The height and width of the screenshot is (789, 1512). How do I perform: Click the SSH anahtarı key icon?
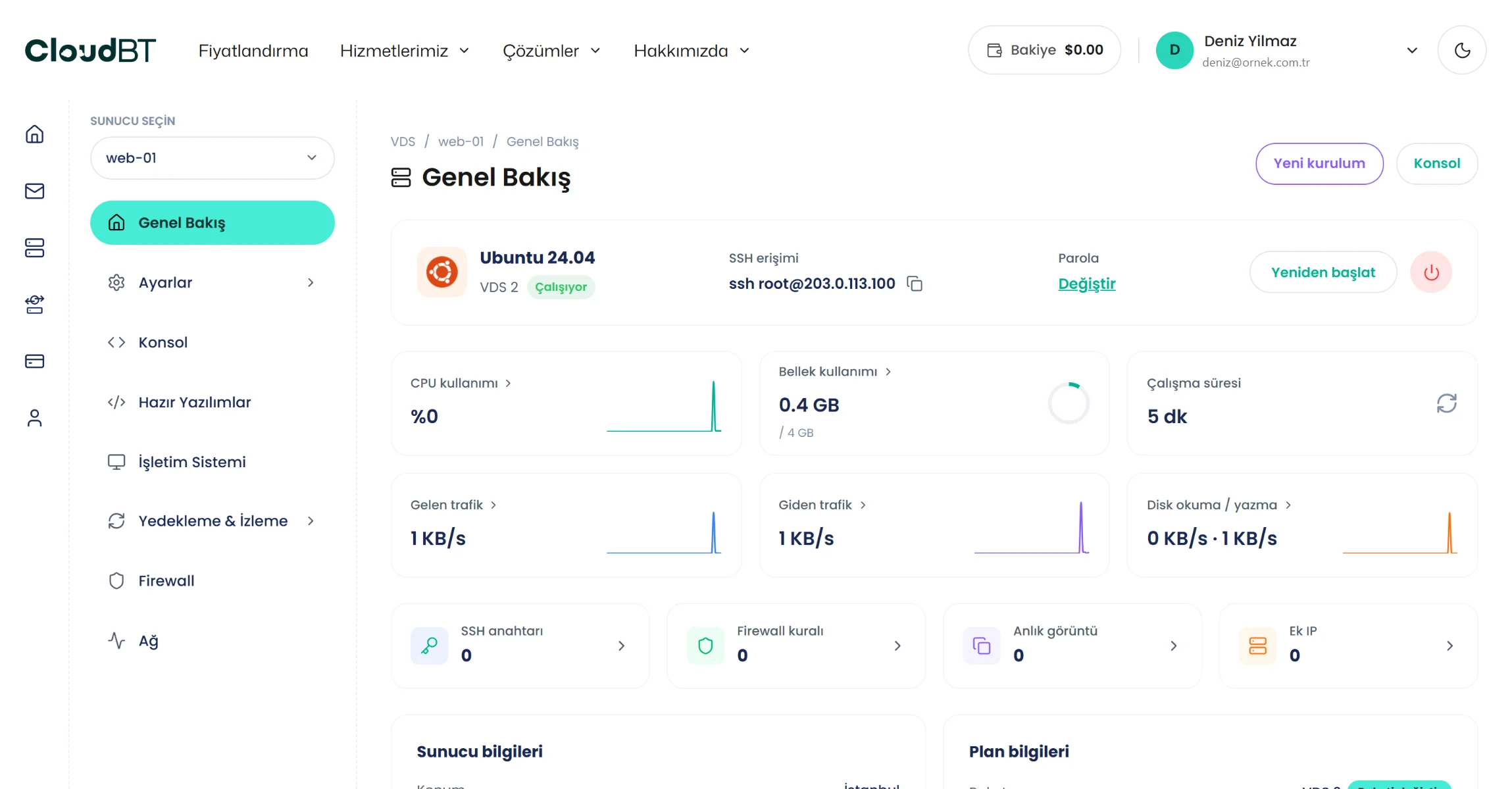coord(429,646)
